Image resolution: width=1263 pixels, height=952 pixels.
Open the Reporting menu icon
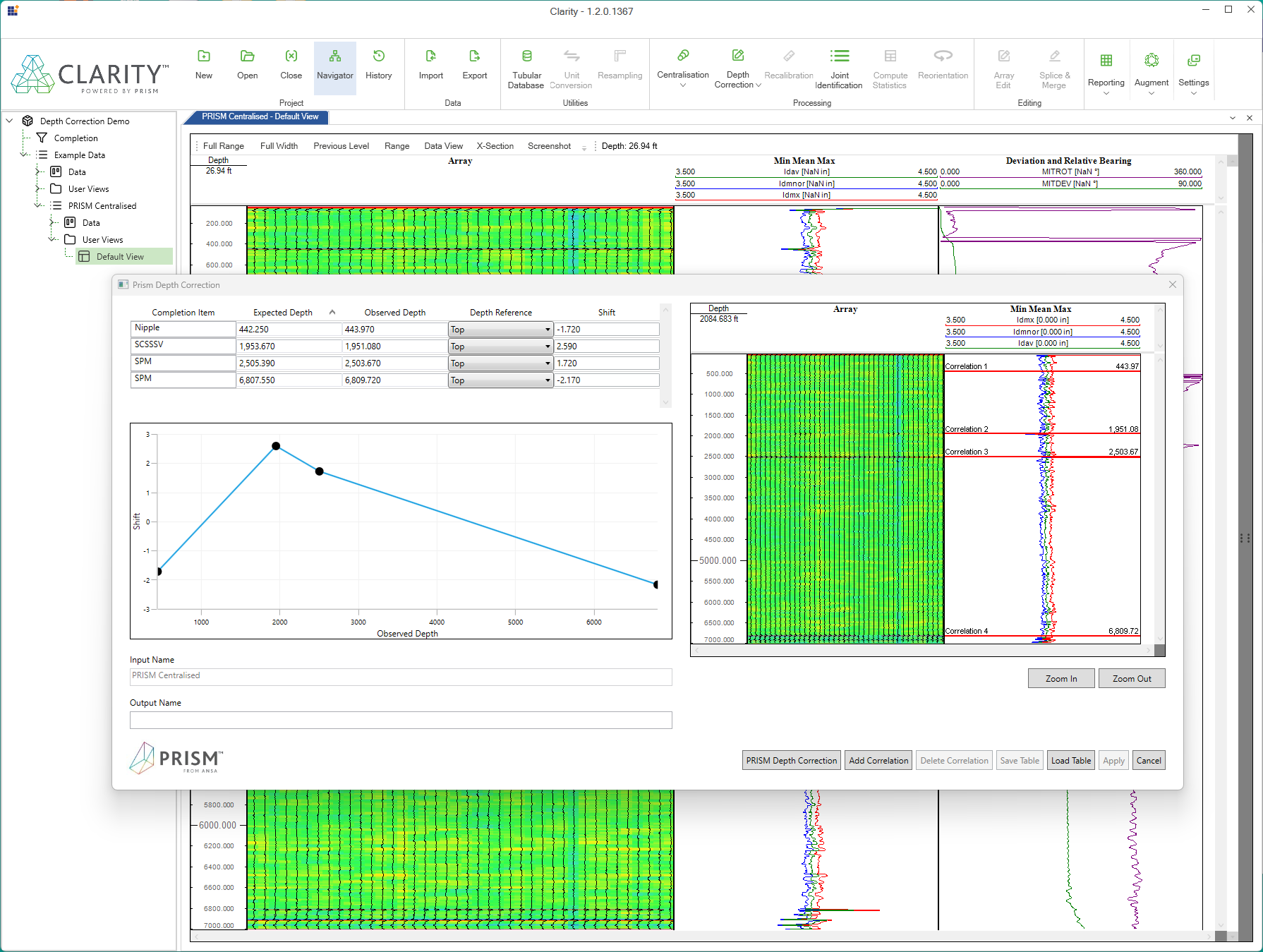coord(1106,73)
